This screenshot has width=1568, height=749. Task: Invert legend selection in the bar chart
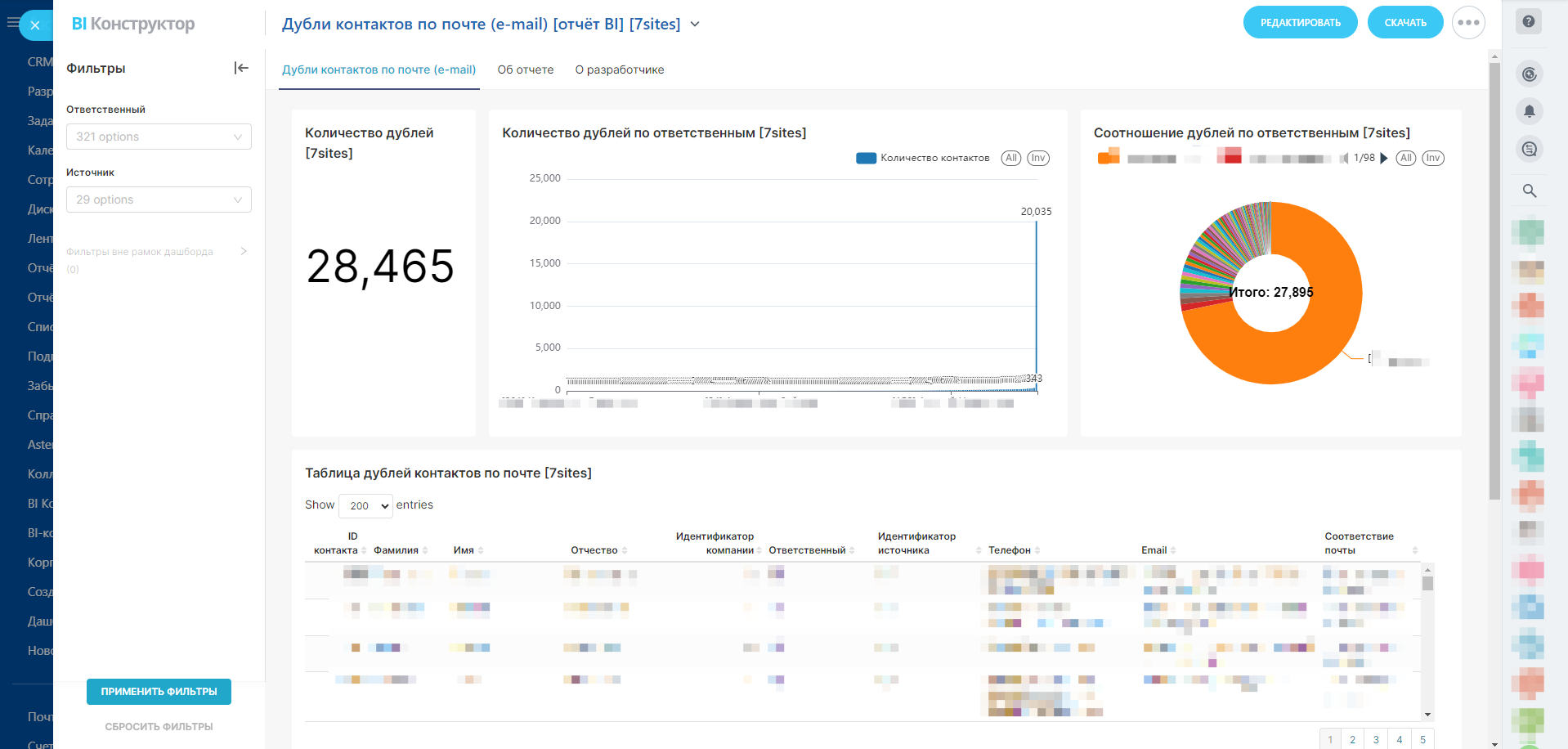[x=1037, y=158]
